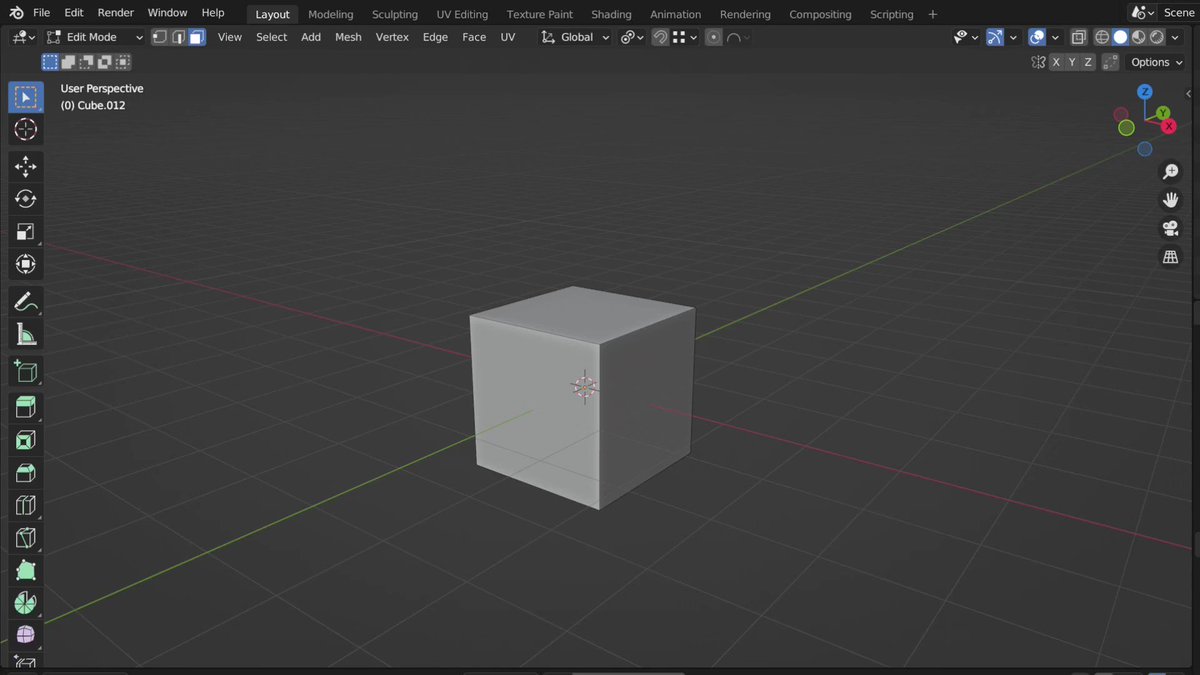Switch to wireframe viewport shading

[1102, 37]
